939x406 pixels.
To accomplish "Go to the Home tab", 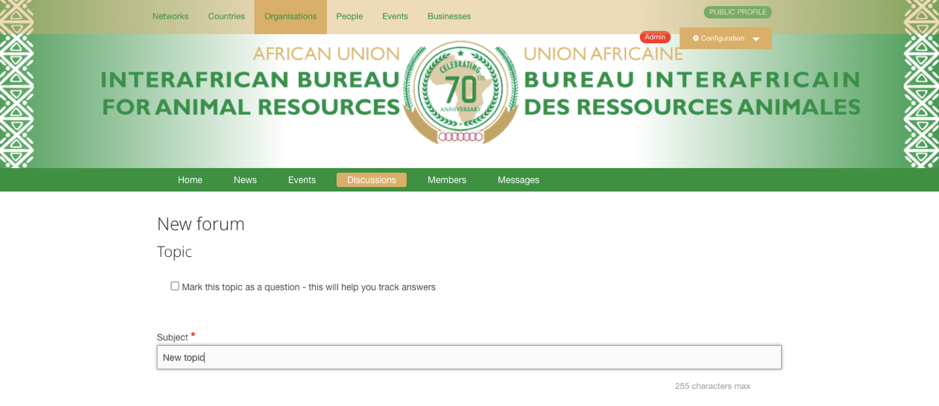I will click(x=190, y=180).
